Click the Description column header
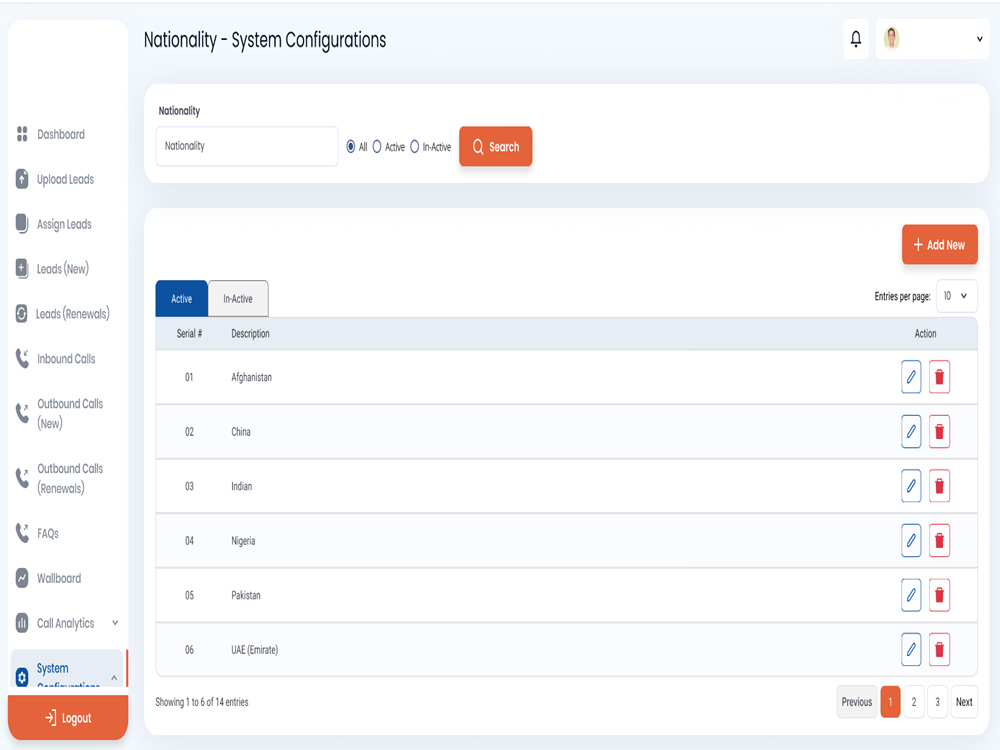1000x750 pixels. [x=250, y=334]
